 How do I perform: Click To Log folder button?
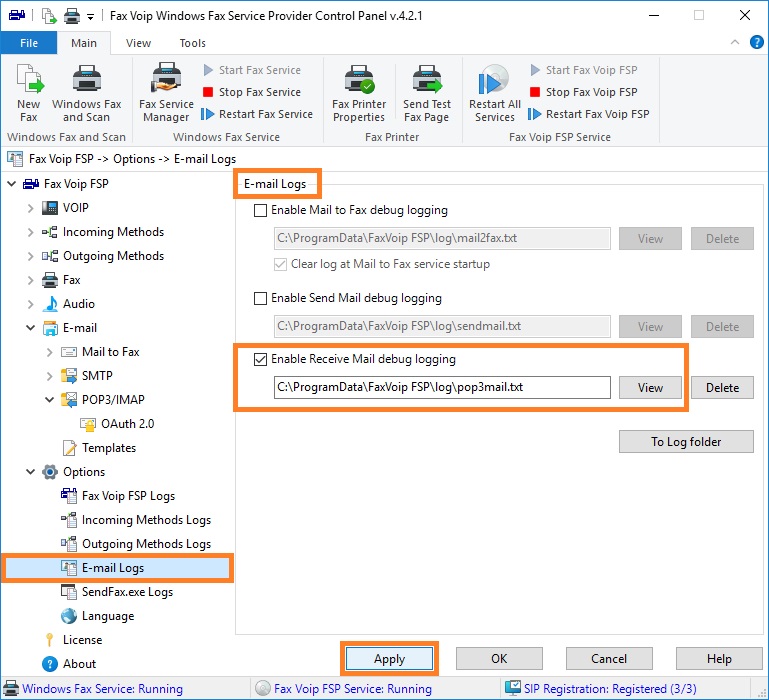[x=686, y=441]
